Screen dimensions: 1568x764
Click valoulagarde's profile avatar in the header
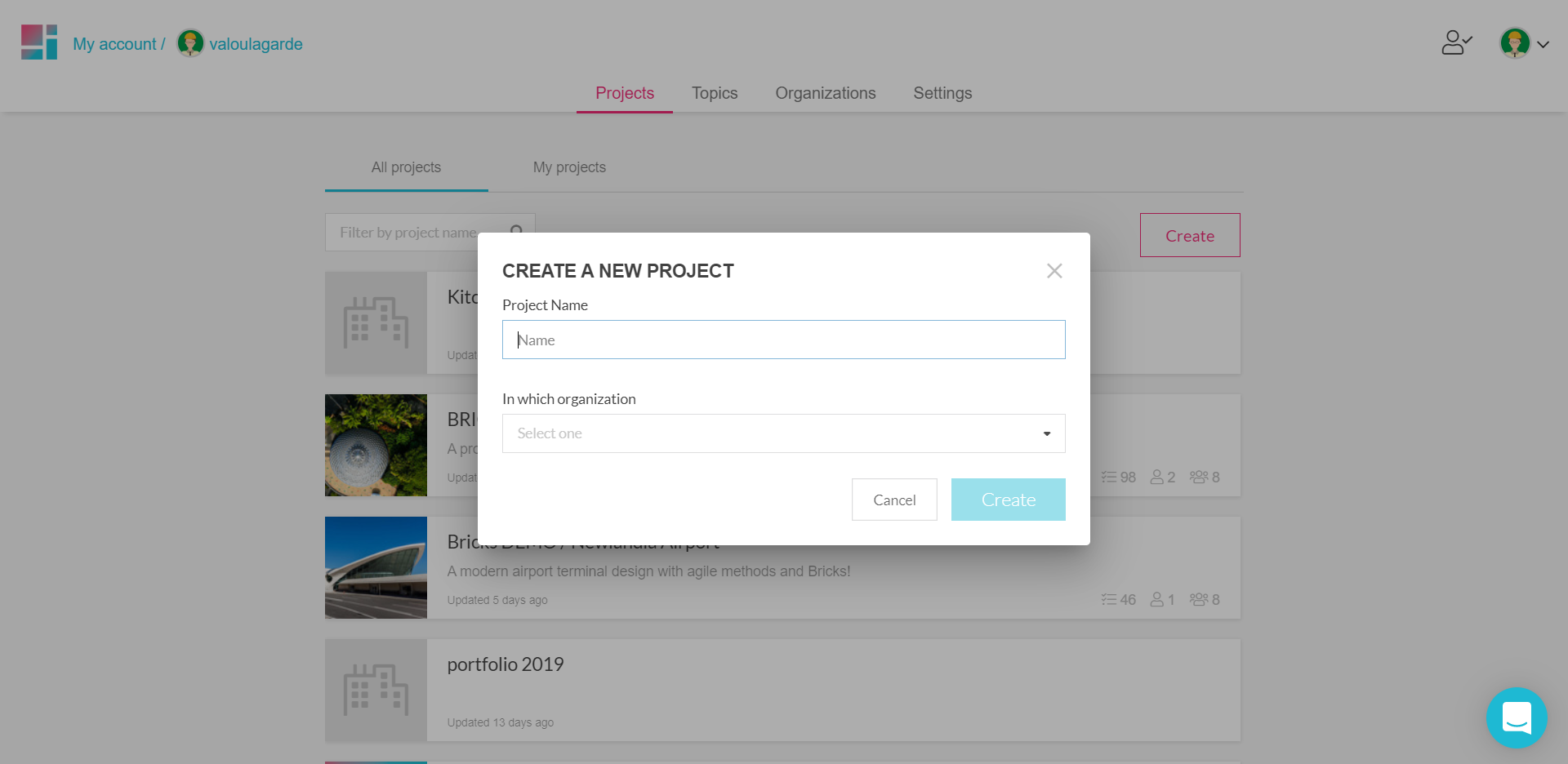1516,42
